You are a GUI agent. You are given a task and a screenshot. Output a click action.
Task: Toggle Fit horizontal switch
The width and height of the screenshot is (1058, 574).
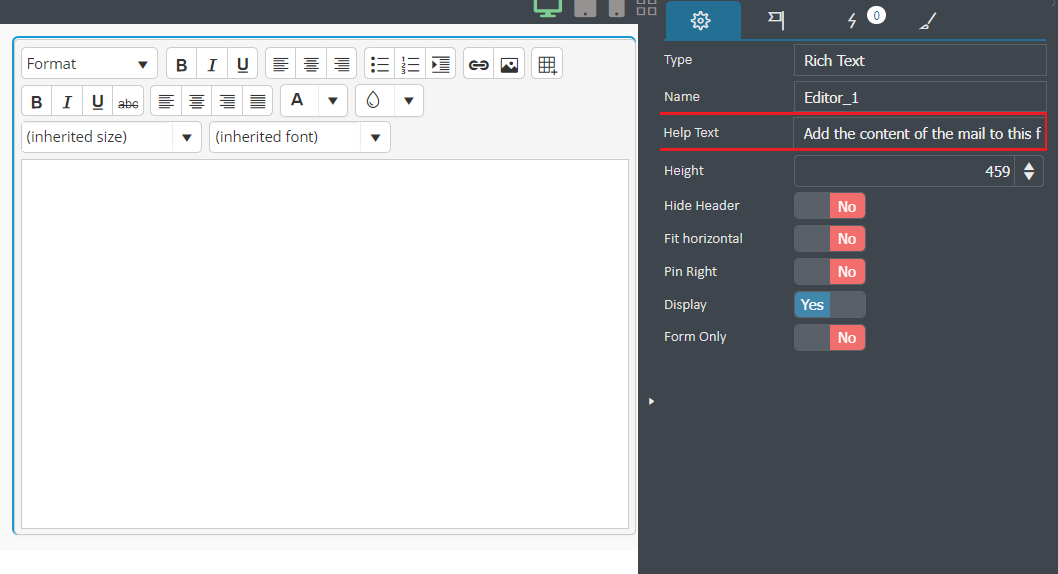(x=829, y=239)
